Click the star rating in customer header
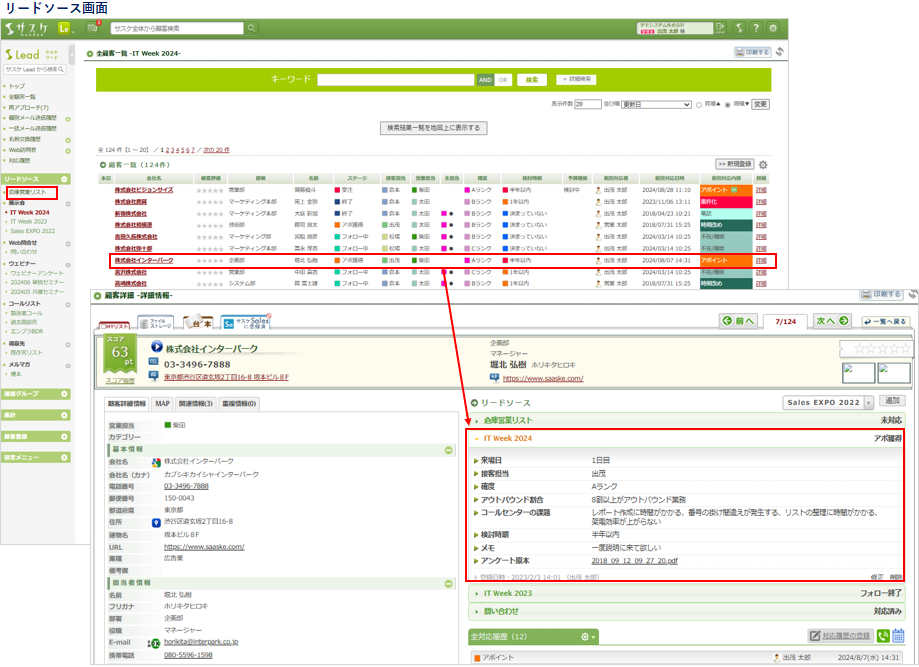The height and width of the screenshot is (667, 919). pyautogui.click(x=882, y=349)
